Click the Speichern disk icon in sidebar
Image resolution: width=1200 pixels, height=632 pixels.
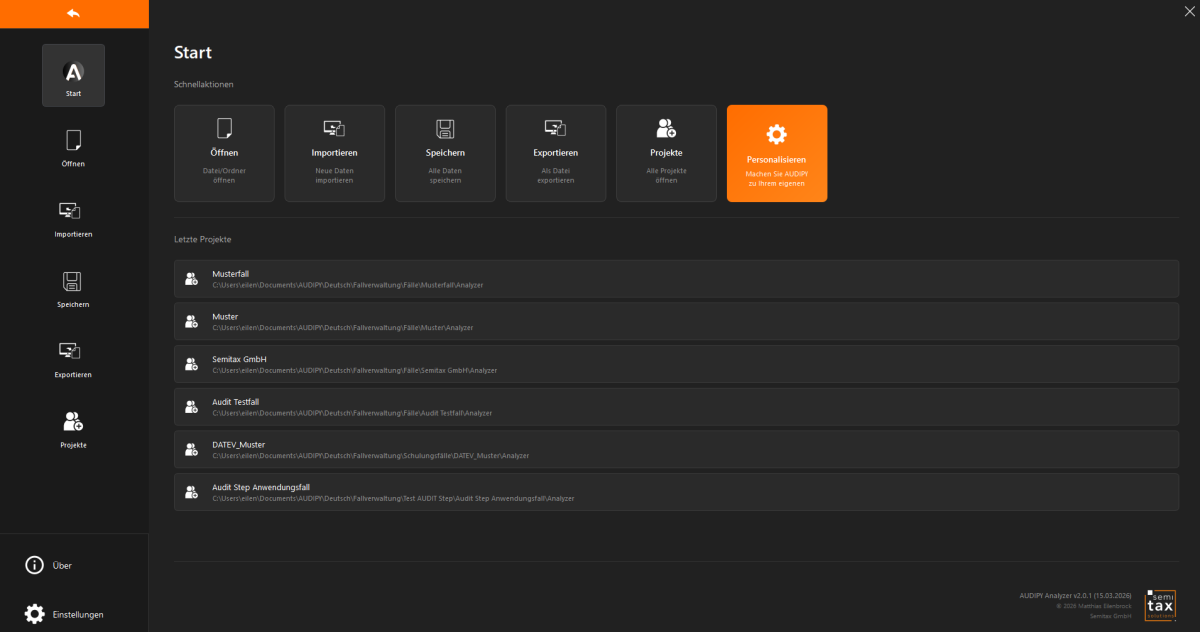(73, 286)
